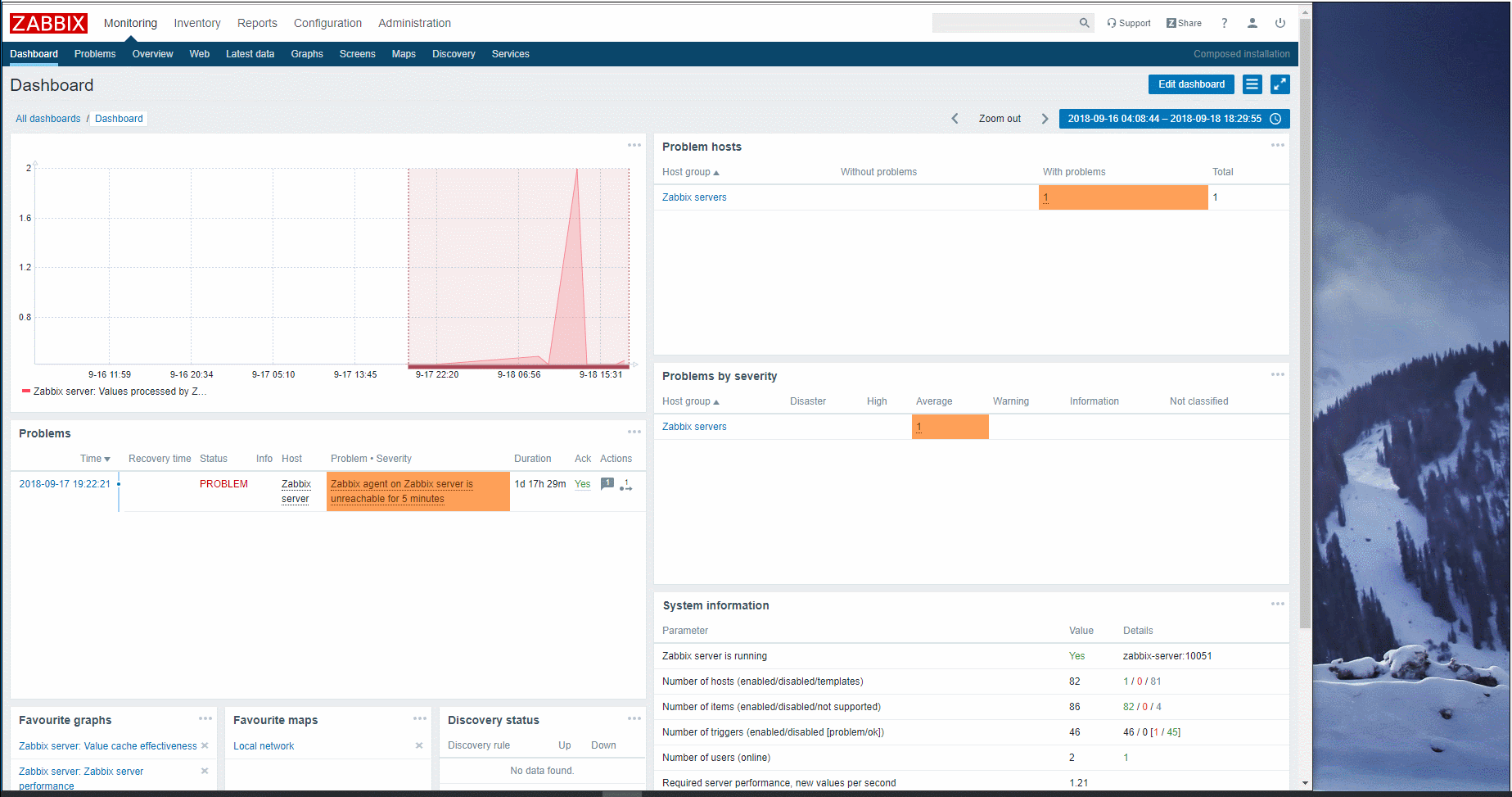Open Problems by severity widget options dots

click(x=1278, y=374)
